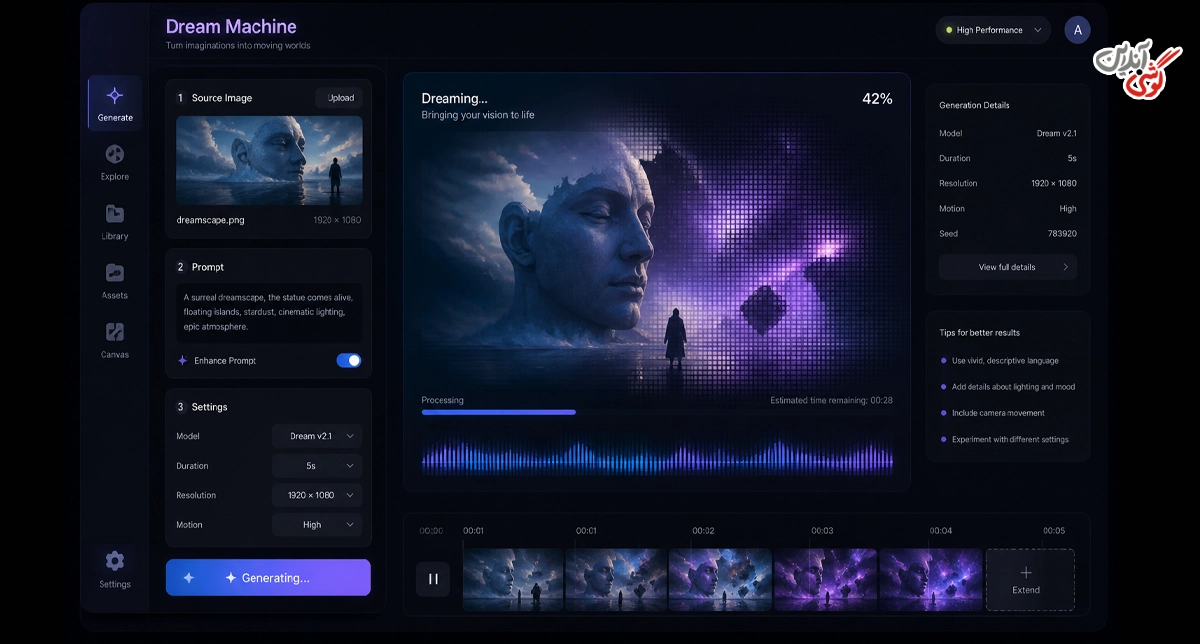The height and width of the screenshot is (644, 1200).
Task: Click the Enhance Prompt sparkle icon
Action: (182, 360)
